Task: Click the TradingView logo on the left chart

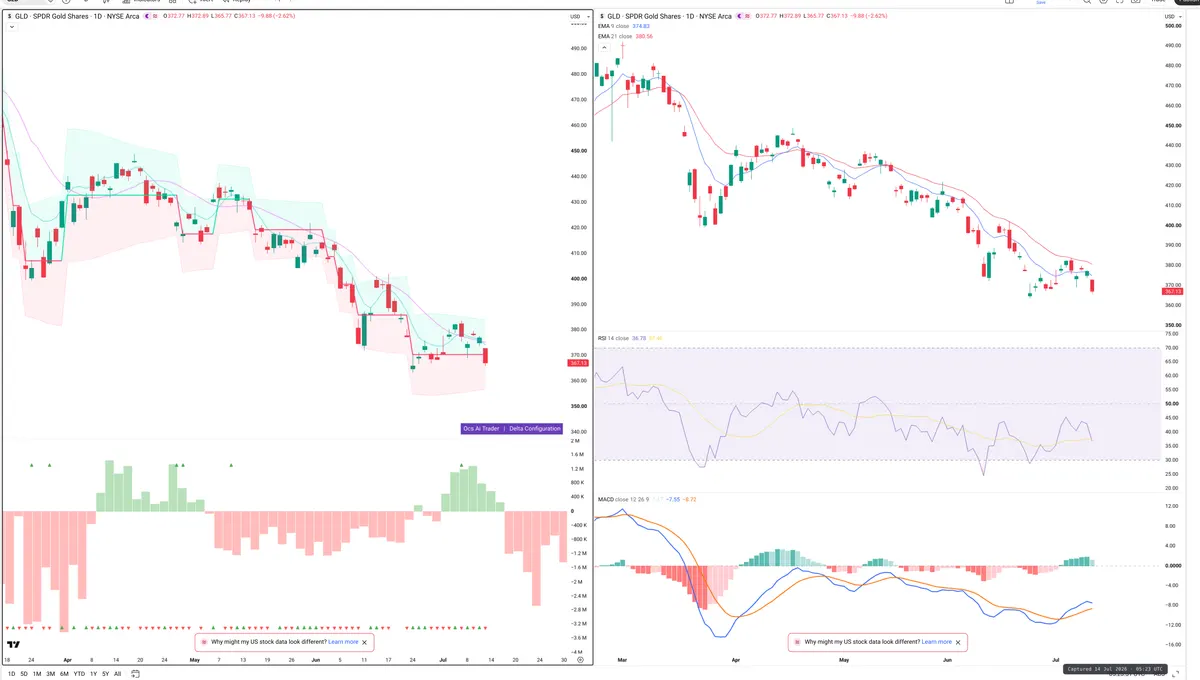Action: 14,645
